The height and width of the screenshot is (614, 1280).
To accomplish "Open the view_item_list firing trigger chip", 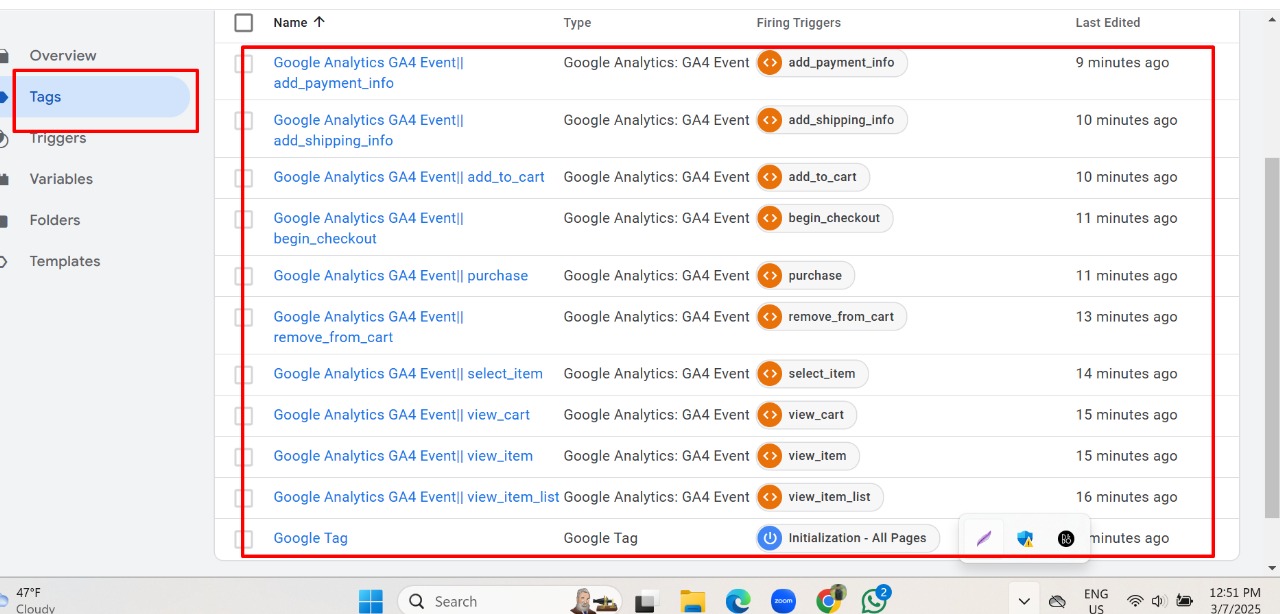I will click(x=820, y=497).
